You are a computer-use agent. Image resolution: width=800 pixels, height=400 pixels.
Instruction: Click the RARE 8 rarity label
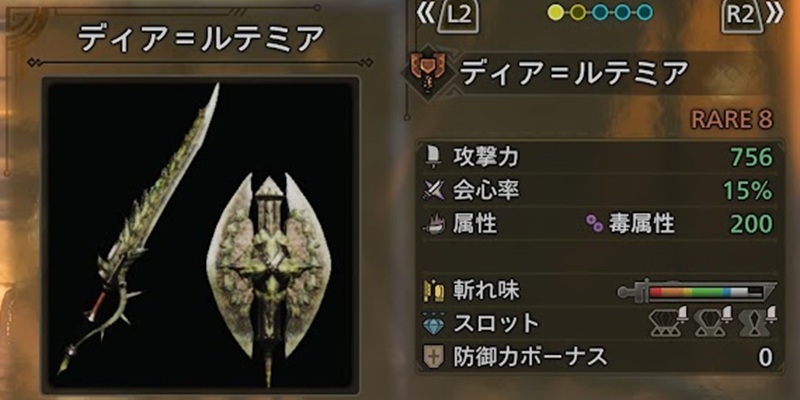pyautogui.click(x=732, y=120)
